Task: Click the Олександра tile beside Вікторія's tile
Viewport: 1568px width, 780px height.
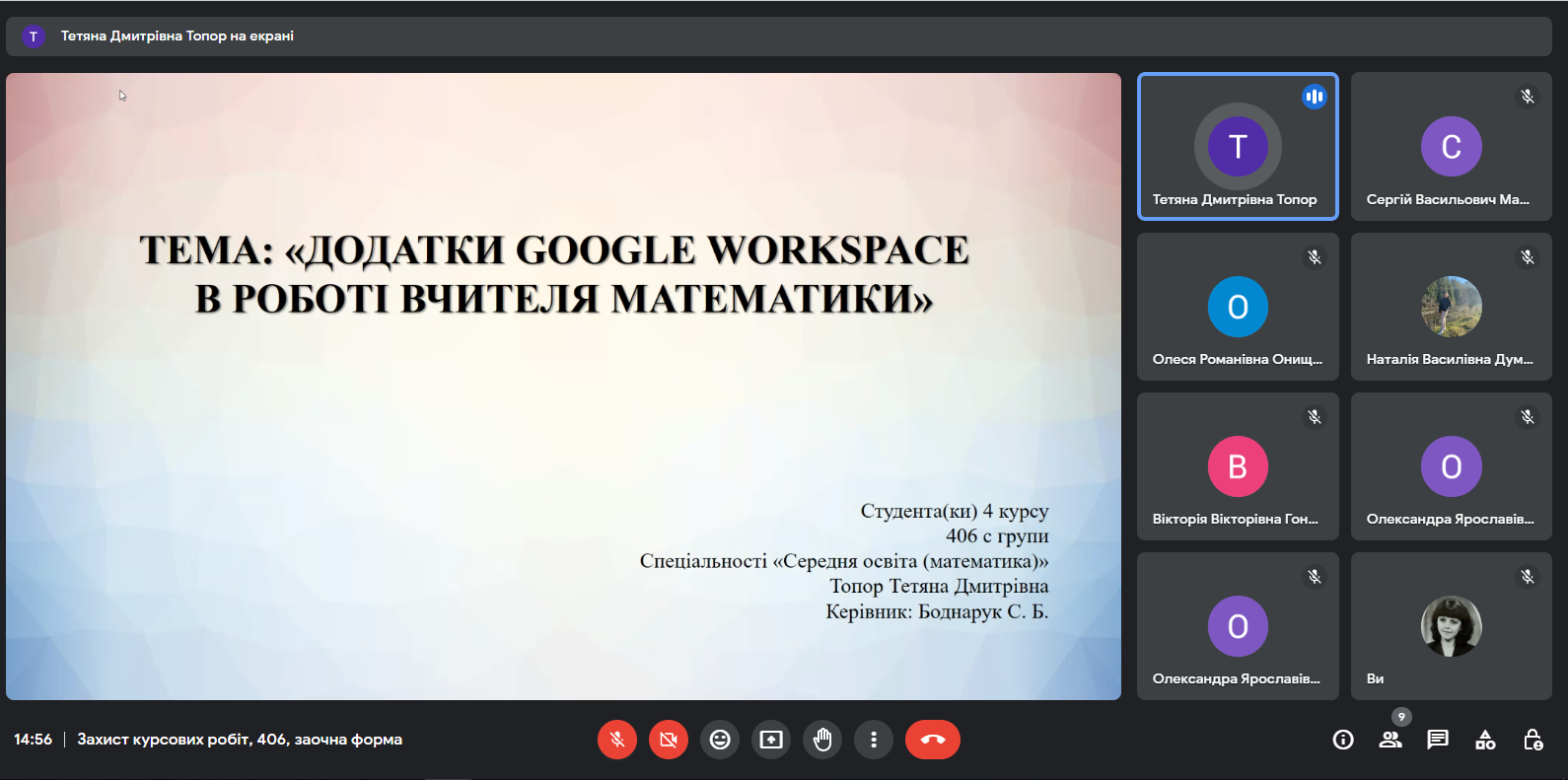Action: pyautogui.click(x=1452, y=466)
